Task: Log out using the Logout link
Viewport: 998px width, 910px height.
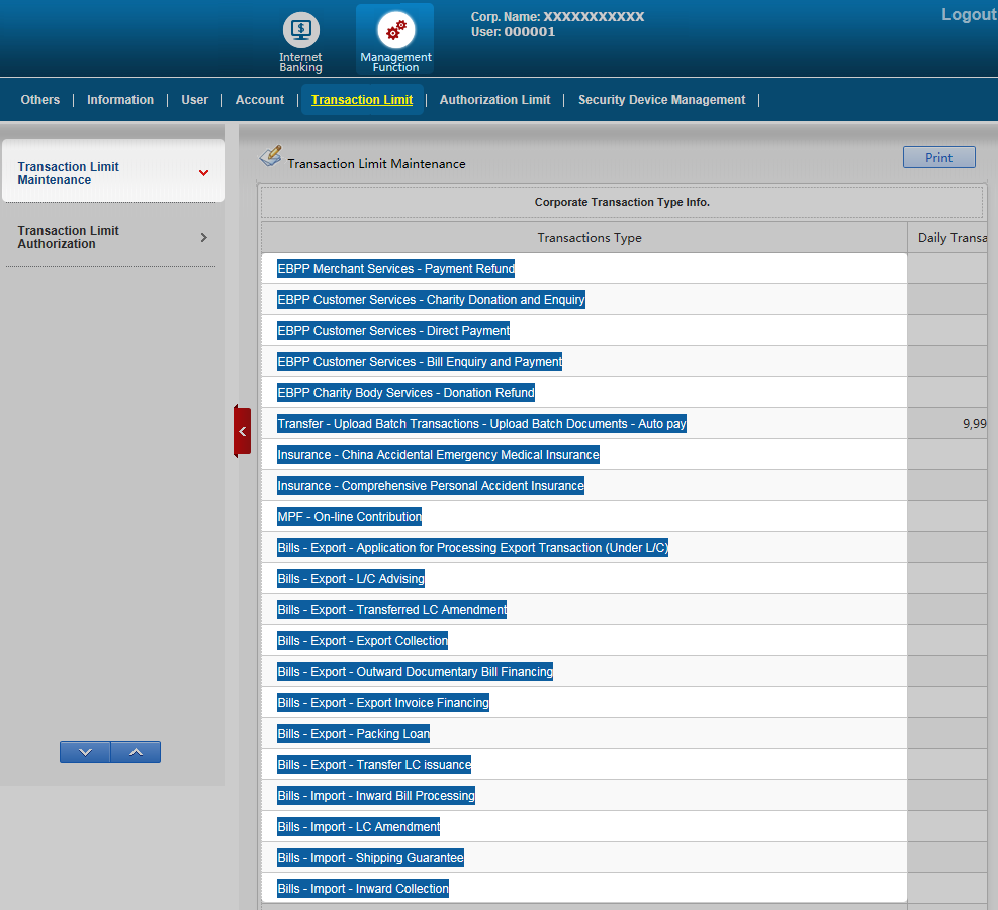Action: point(967,15)
